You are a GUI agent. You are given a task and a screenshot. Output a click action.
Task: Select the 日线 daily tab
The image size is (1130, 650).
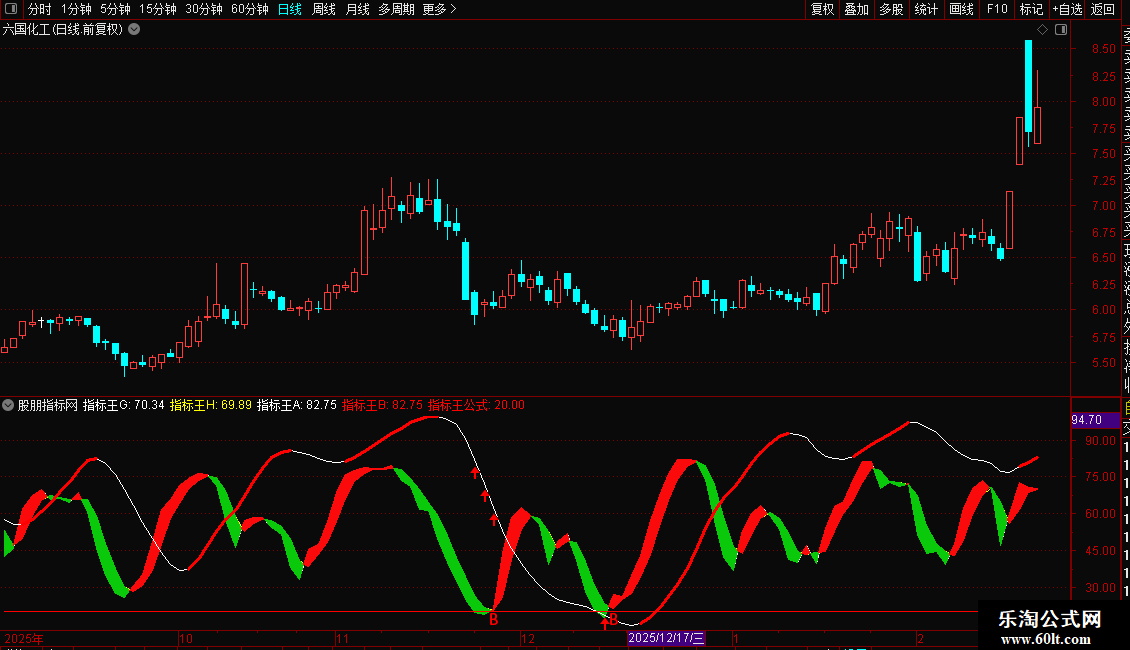(290, 9)
